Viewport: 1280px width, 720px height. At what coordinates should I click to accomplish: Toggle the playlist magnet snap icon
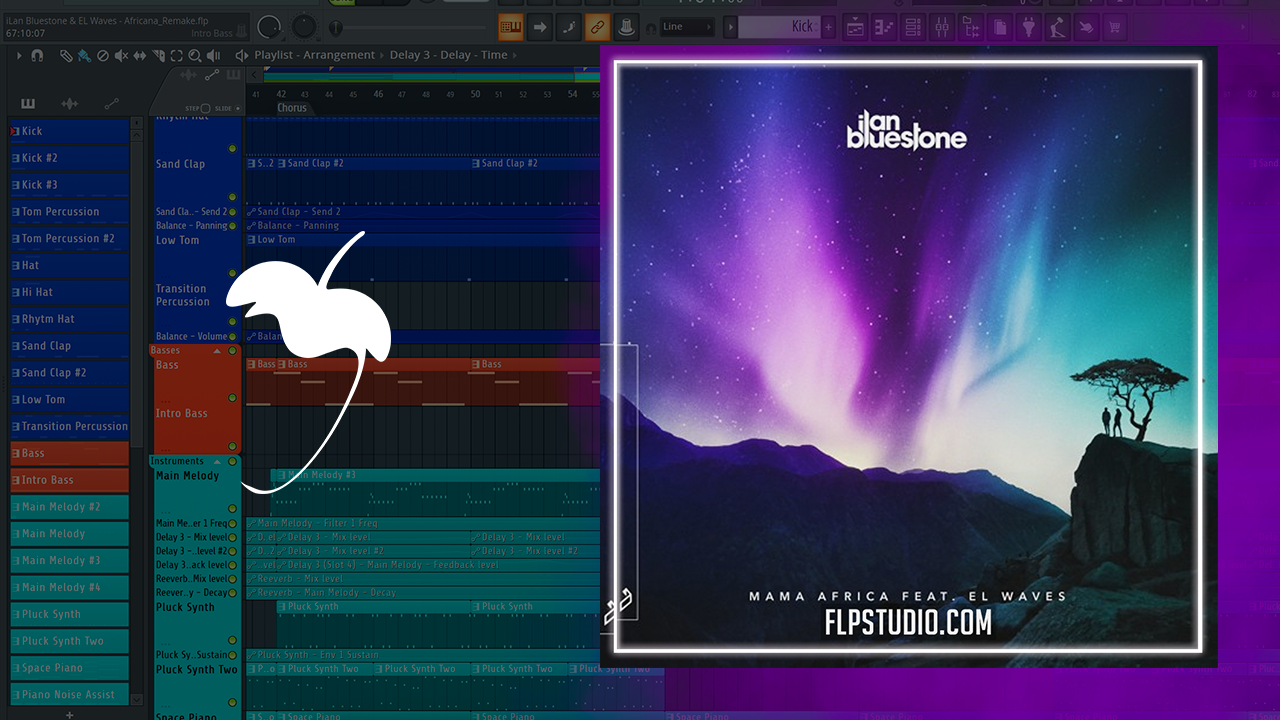[37, 56]
